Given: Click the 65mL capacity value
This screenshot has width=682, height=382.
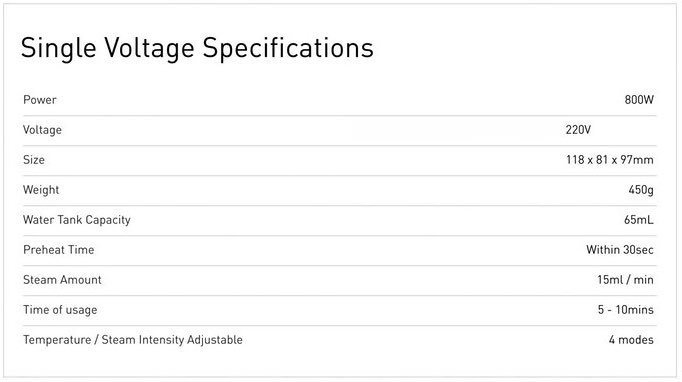Looking at the screenshot, I should coord(639,220).
